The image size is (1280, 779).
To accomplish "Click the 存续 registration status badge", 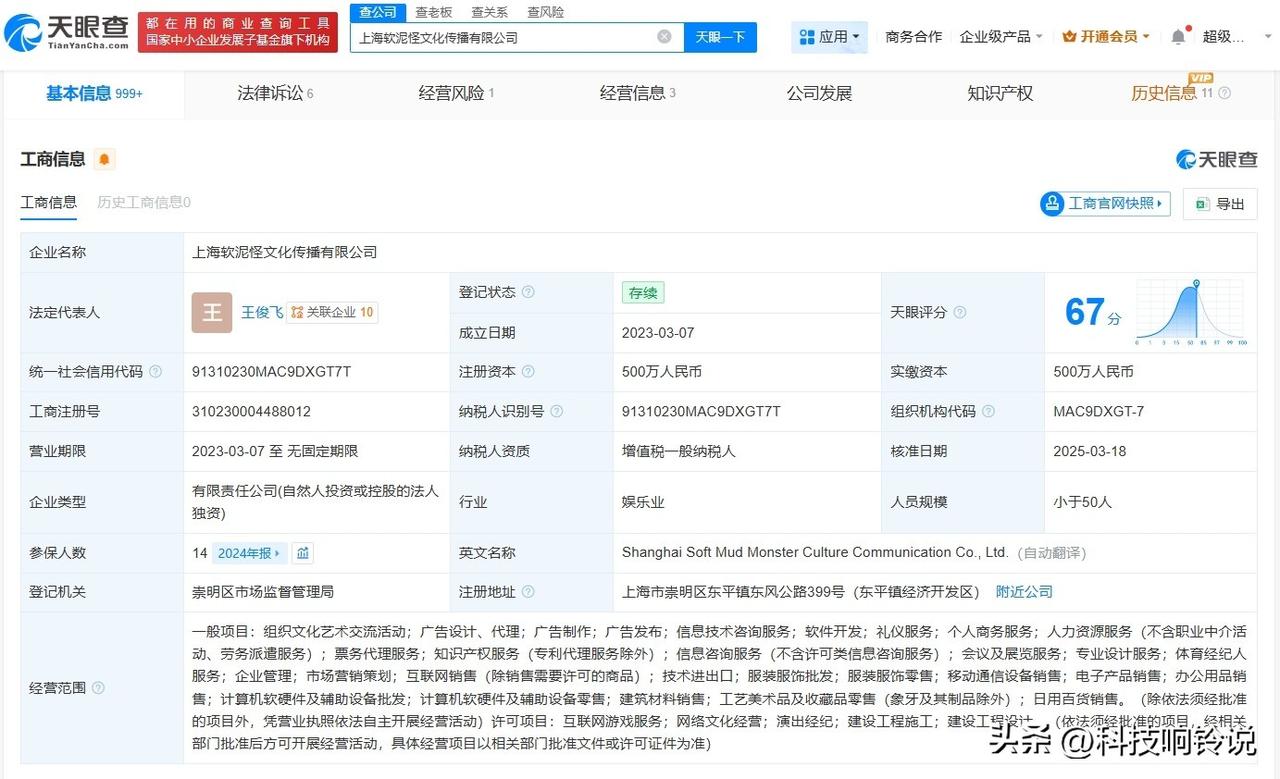I will point(643,293).
